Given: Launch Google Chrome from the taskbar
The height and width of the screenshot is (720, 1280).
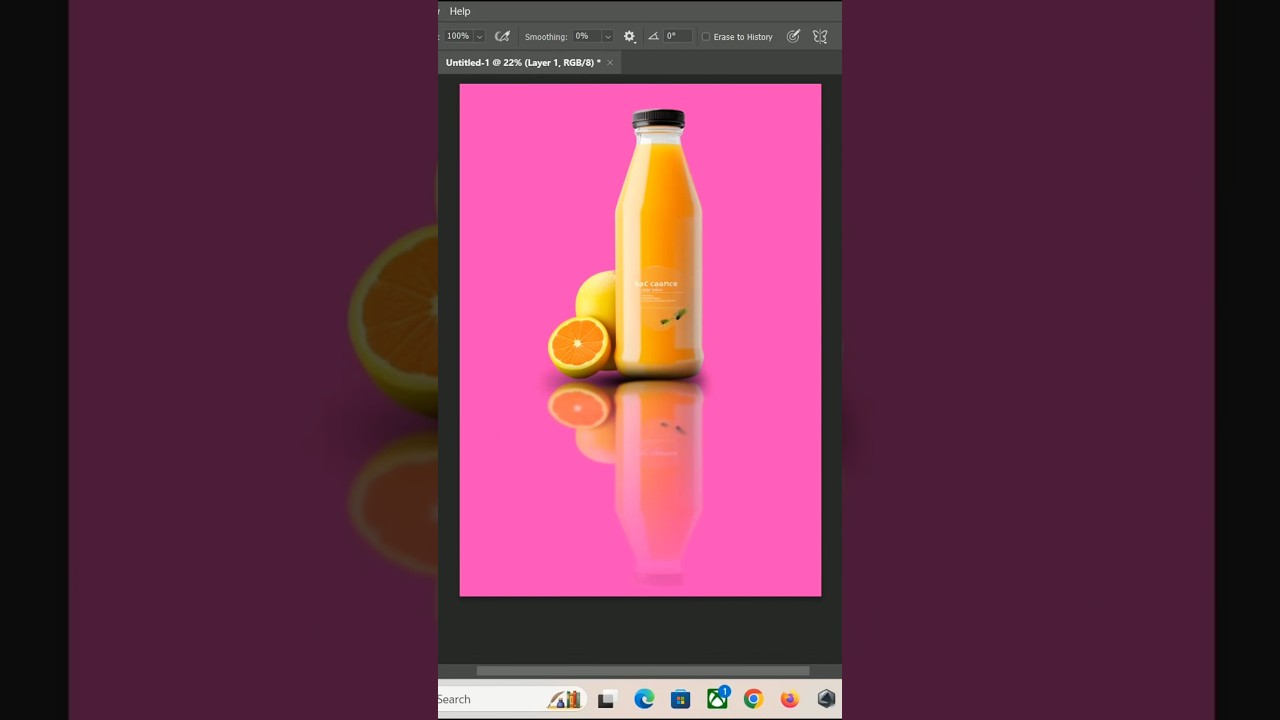Looking at the screenshot, I should coord(754,699).
